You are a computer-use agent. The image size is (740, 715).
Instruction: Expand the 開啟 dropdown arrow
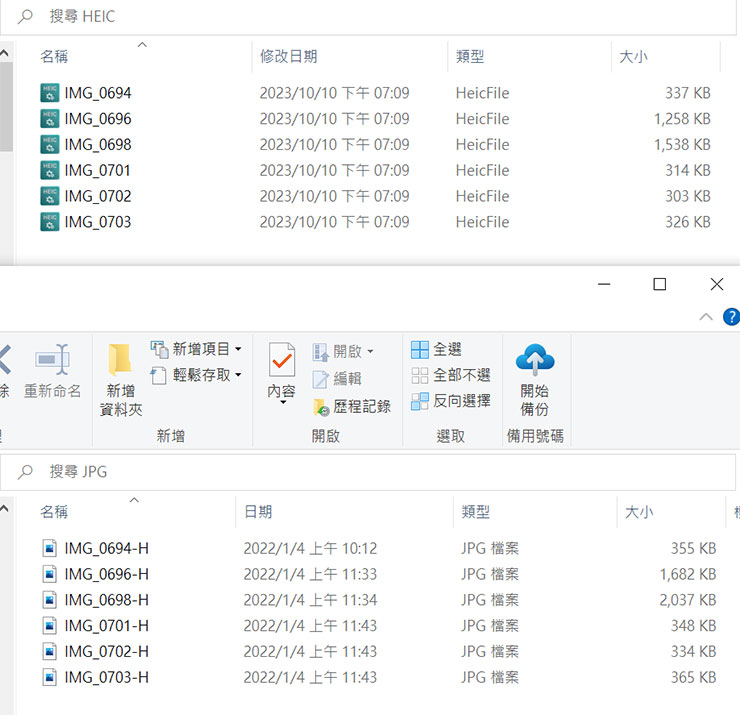coord(370,352)
